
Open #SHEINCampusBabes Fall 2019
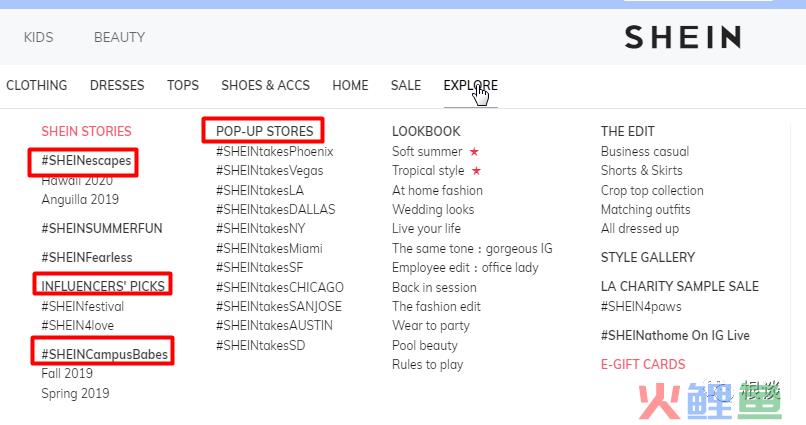[67, 373]
